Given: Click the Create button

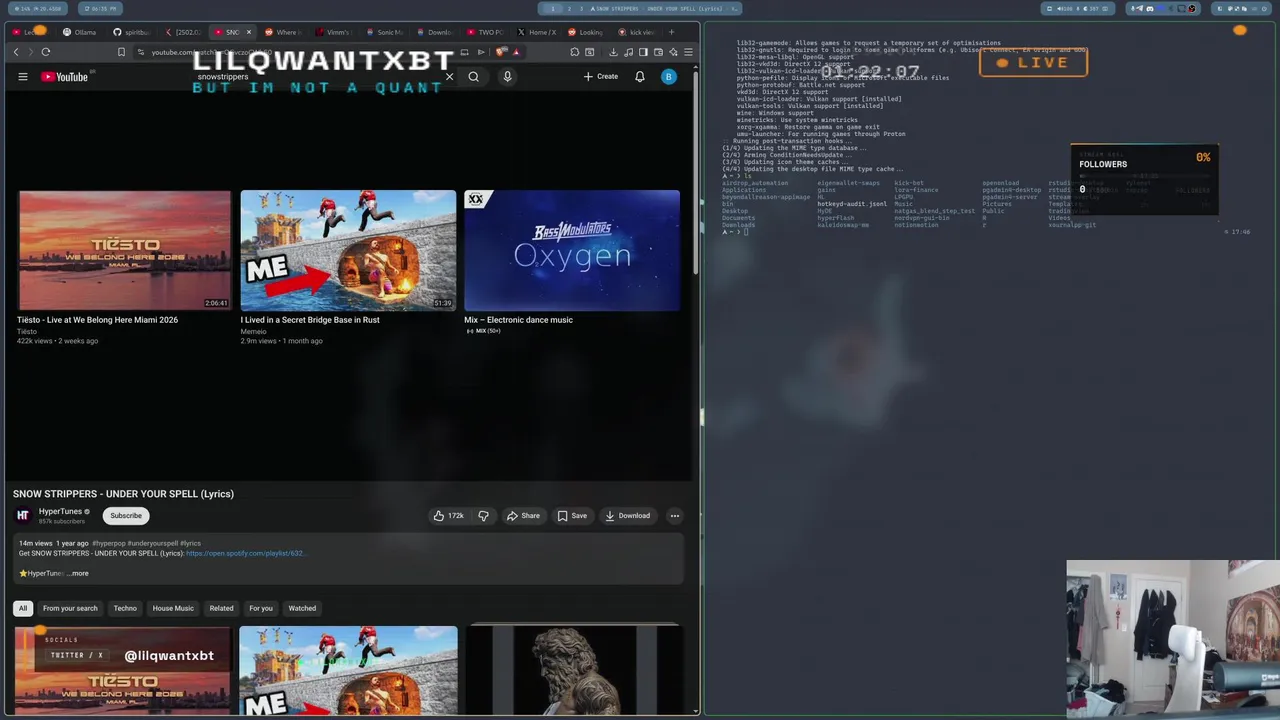Looking at the screenshot, I should coord(601,77).
